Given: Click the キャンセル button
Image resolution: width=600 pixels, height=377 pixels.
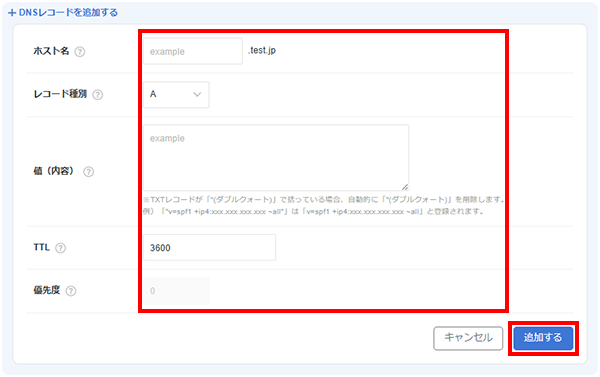Looking at the screenshot, I should click(x=468, y=338).
